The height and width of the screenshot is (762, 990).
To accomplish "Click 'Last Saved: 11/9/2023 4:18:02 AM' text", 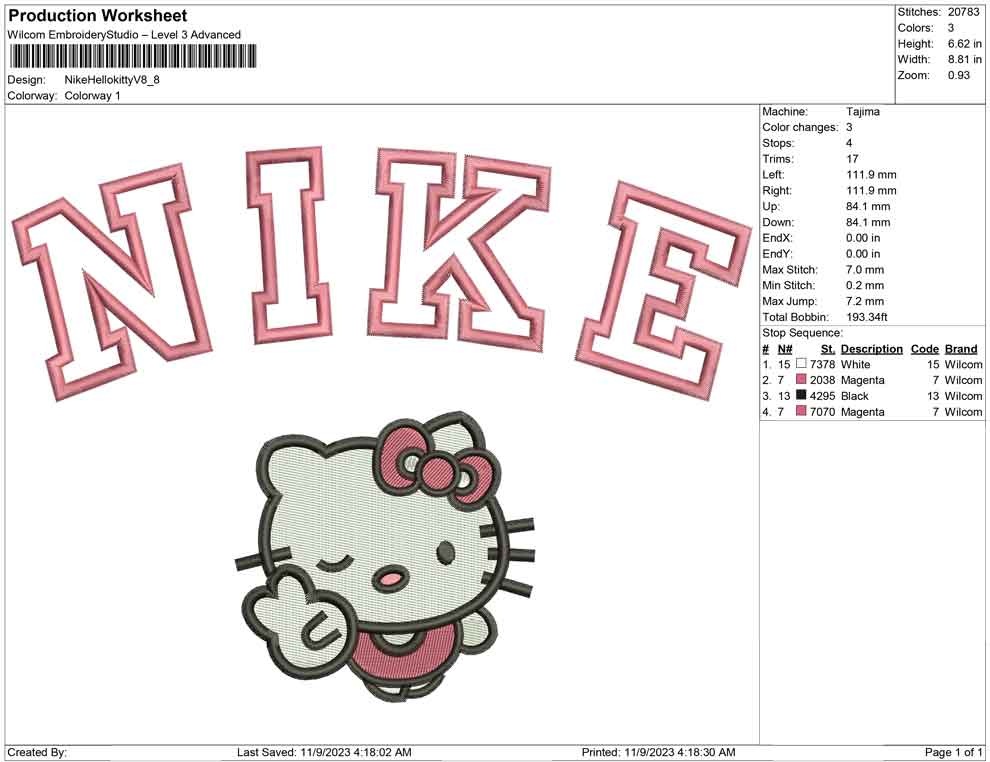I will point(324,752).
